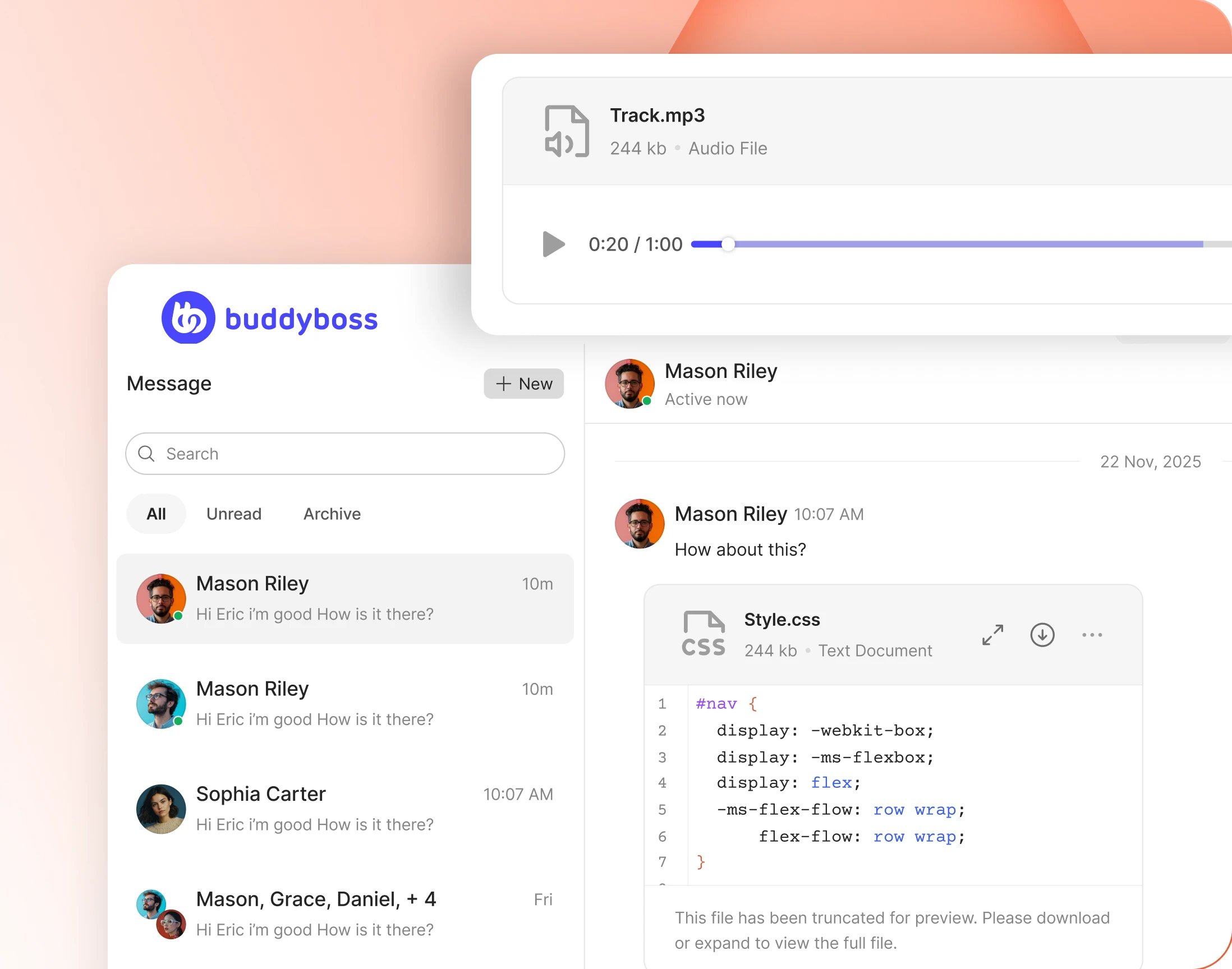The image size is (1232, 969).
Task: Start a new message with New button
Action: [x=523, y=384]
